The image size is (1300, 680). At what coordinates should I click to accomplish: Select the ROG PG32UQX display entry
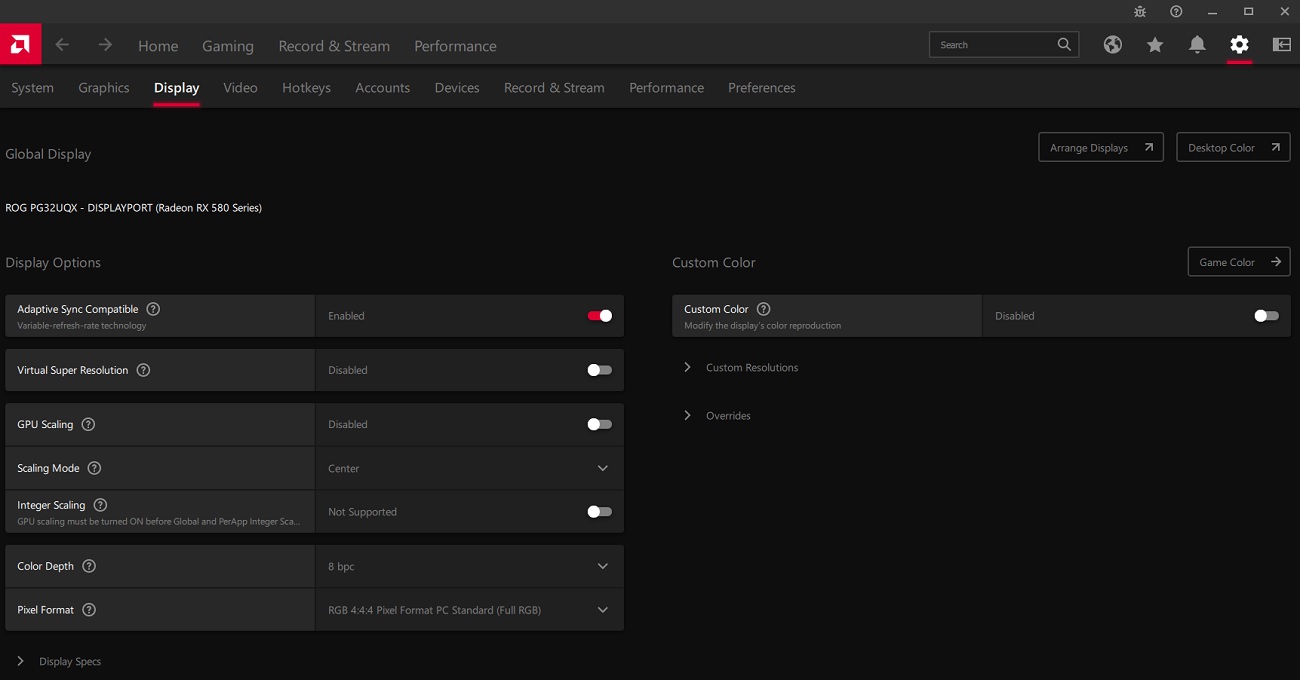coord(134,208)
